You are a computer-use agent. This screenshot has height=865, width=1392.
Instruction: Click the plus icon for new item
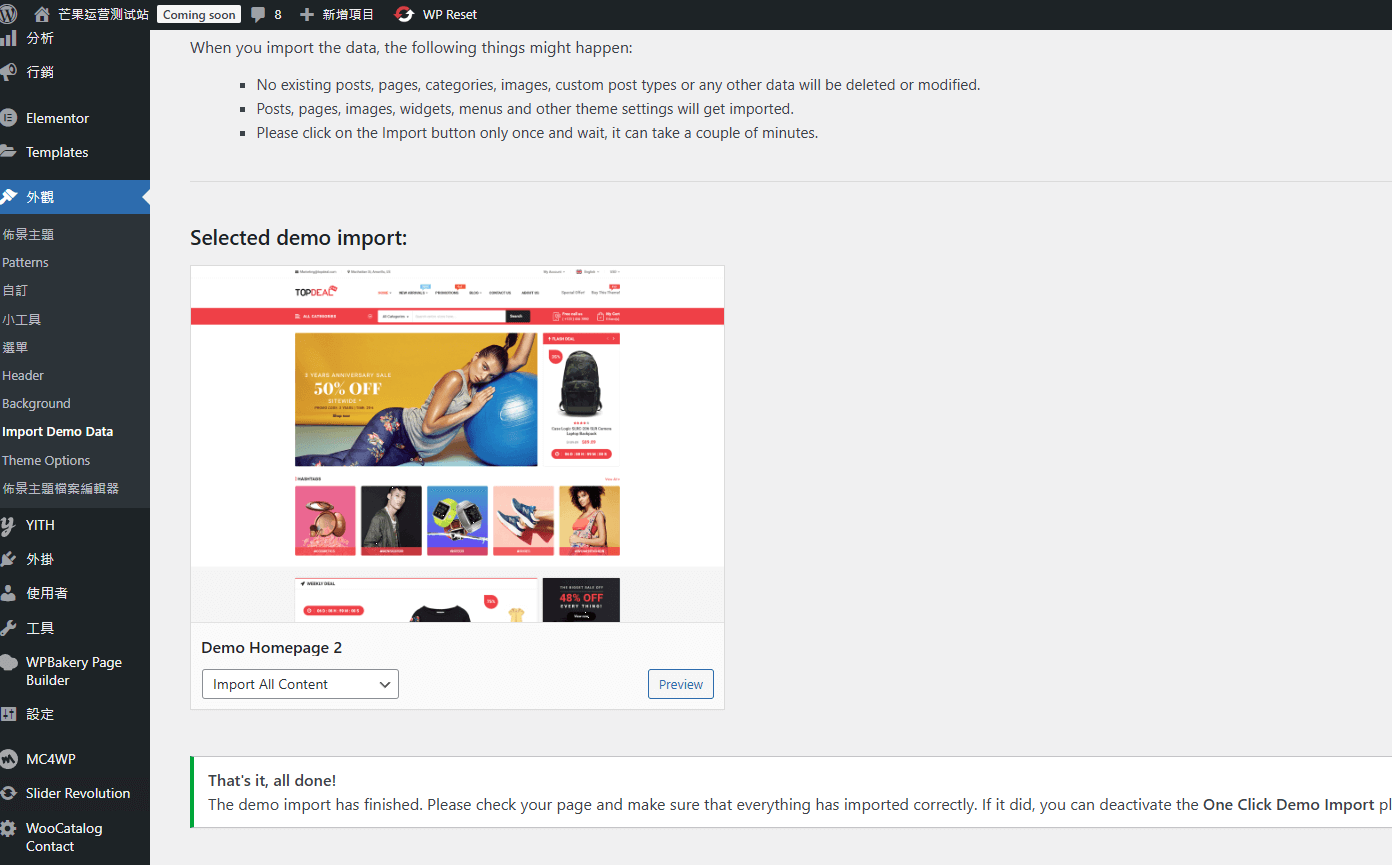307,14
